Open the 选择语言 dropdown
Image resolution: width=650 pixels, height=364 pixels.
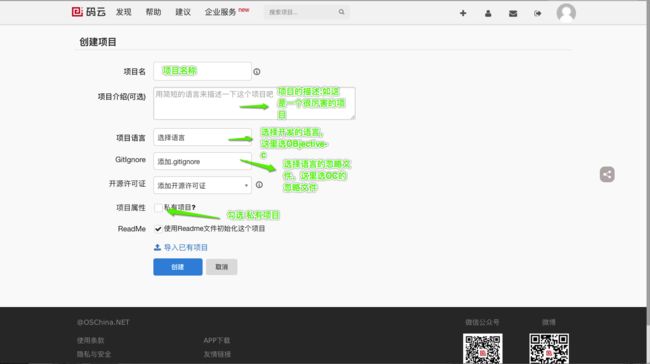tap(202, 137)
